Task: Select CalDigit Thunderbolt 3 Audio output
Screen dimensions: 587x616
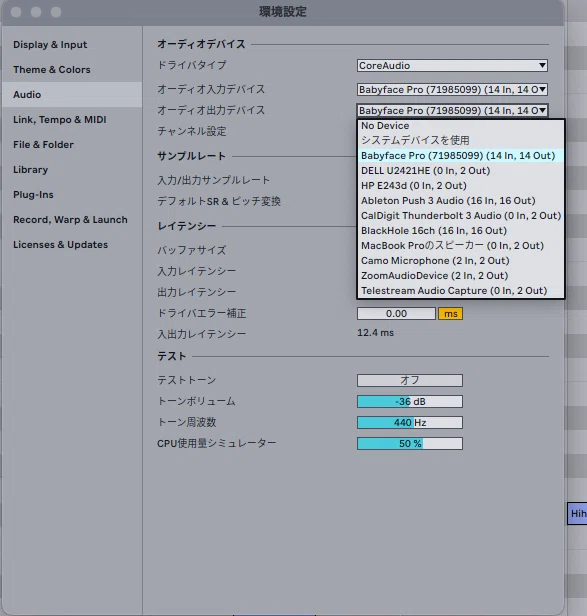Action: click(461, 215)
